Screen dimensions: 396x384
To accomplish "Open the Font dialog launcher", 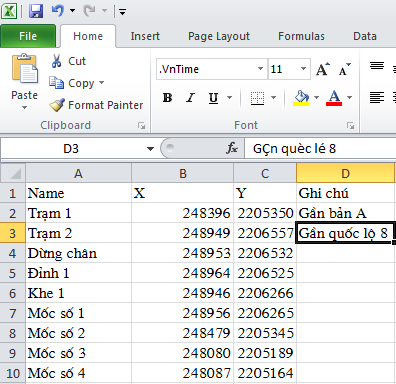I will click(x=350, y=126).
